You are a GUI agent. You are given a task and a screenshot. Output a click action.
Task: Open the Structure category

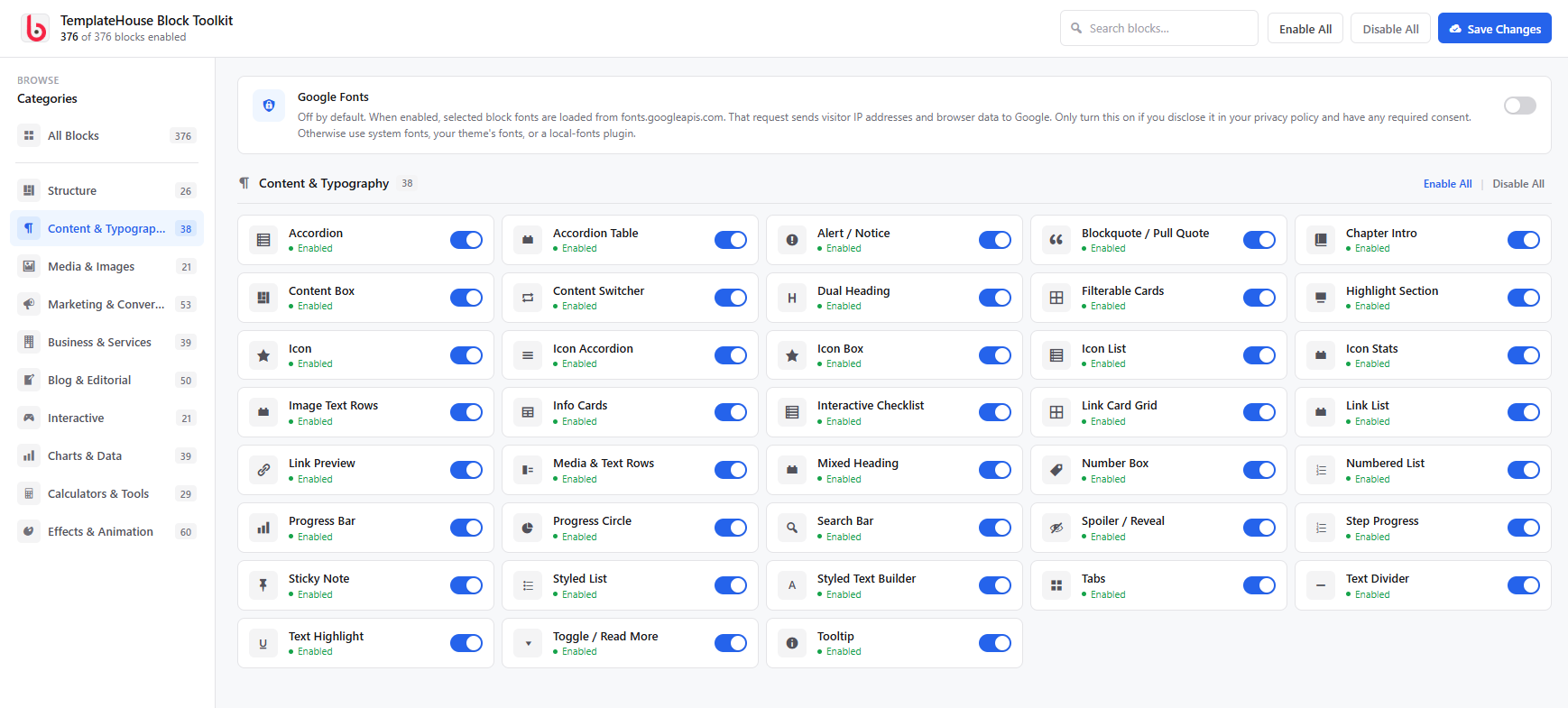[x=106, y=190]
